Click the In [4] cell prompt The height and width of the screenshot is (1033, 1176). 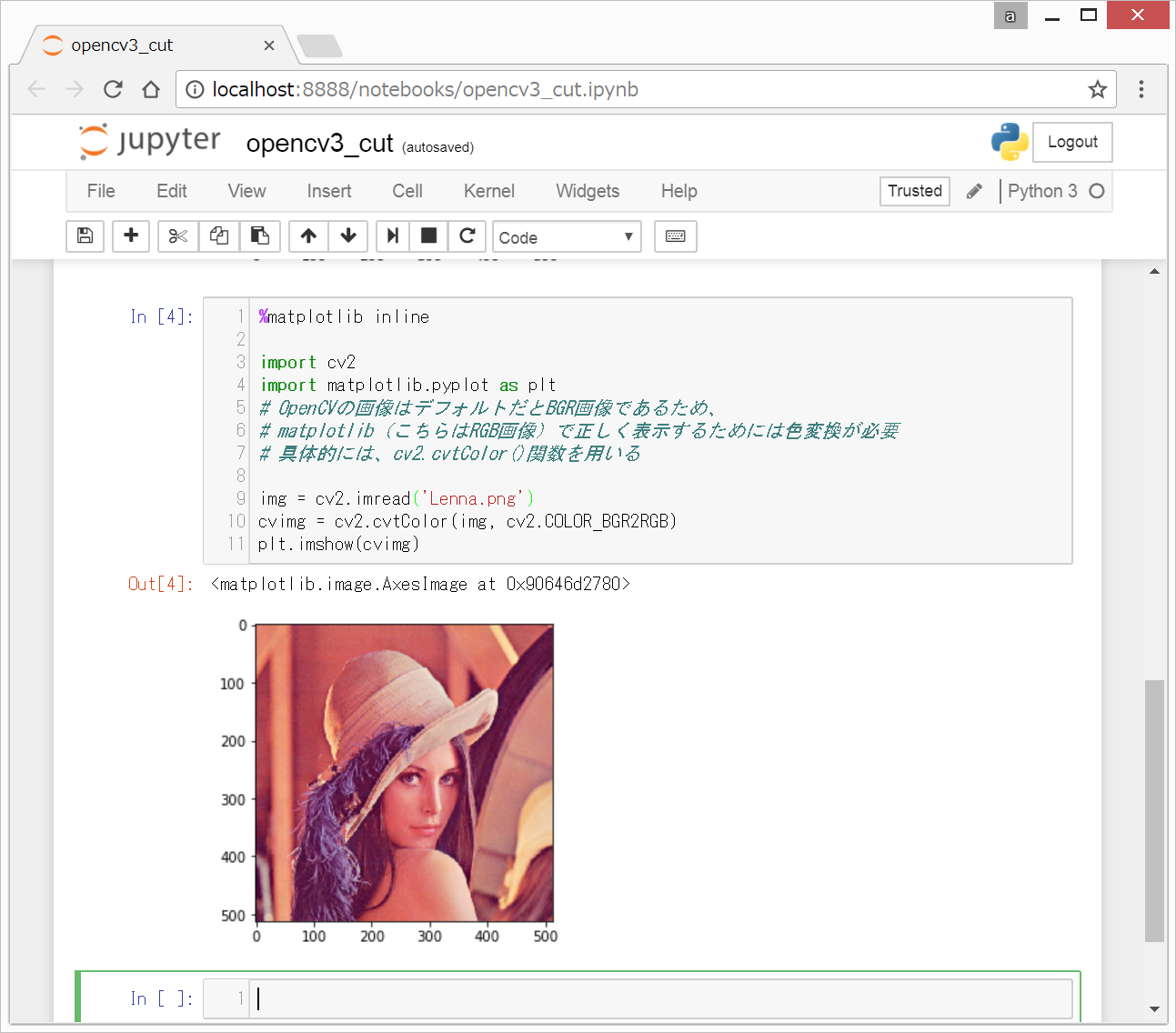(161, 316)
